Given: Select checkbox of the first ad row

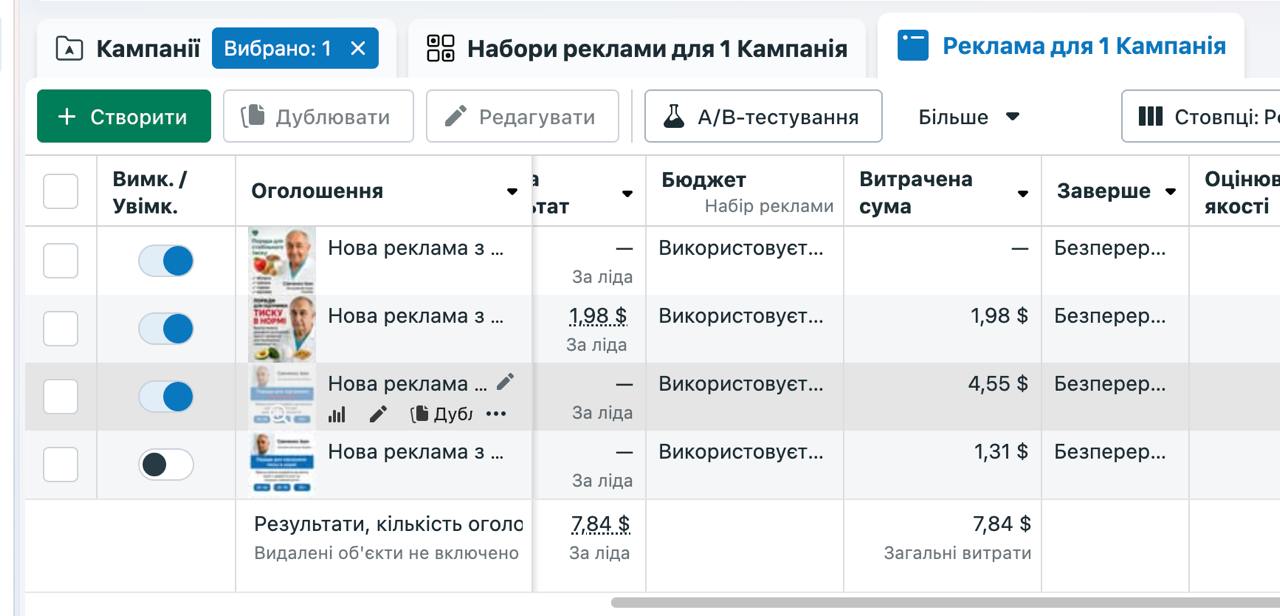Looking at the screenshot, I should click(x=61, y=261).
